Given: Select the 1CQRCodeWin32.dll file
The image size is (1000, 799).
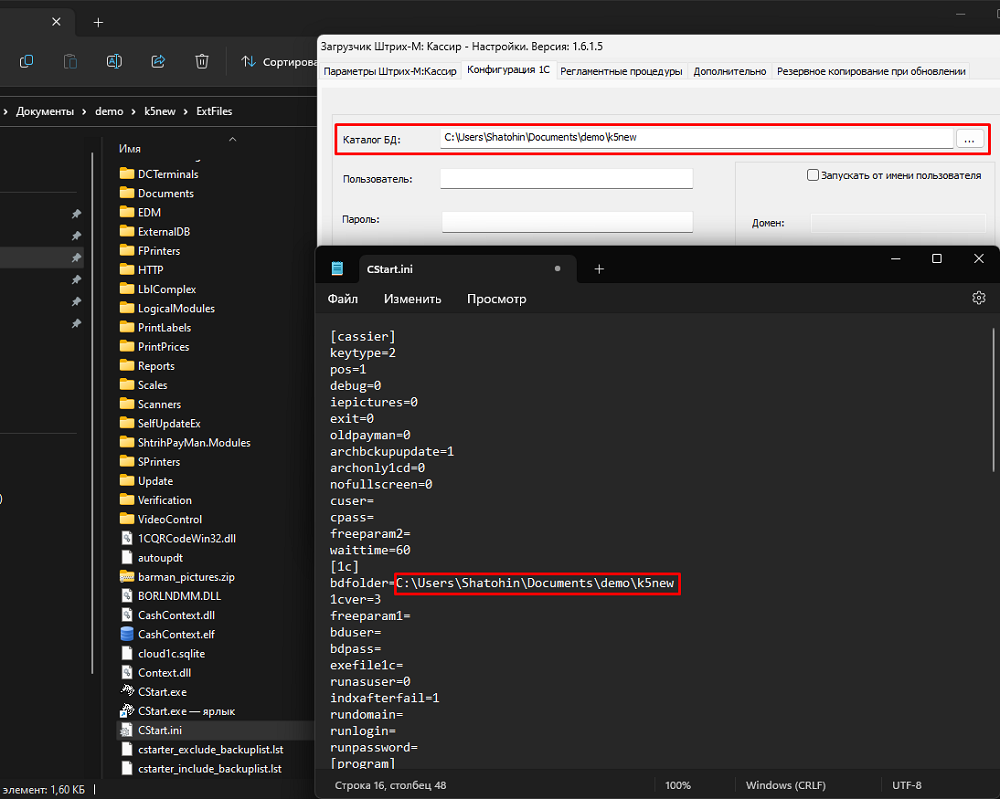Looking at the screenshot, I should [x=178, y=538].
